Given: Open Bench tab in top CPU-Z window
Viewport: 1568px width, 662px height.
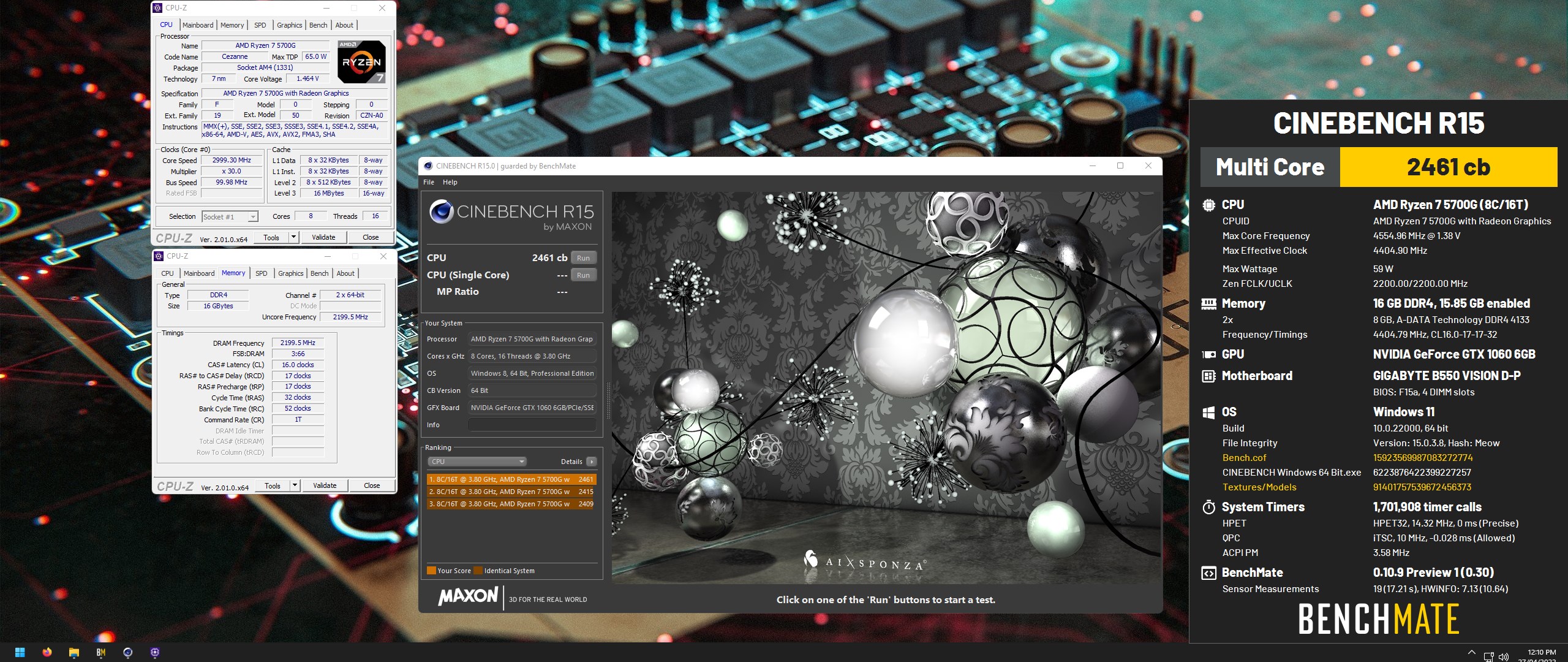Looking at the screenshot, I should pyautogui.click(x=318, y=25).
